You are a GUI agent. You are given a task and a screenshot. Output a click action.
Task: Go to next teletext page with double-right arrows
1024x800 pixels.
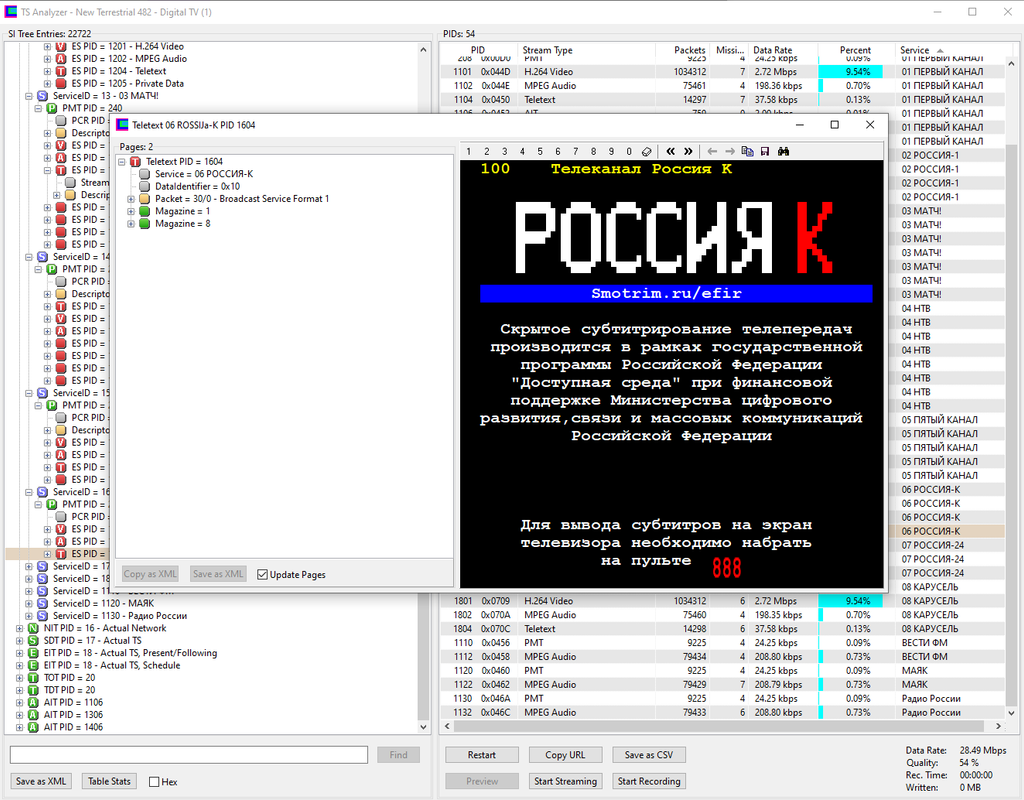688,152
